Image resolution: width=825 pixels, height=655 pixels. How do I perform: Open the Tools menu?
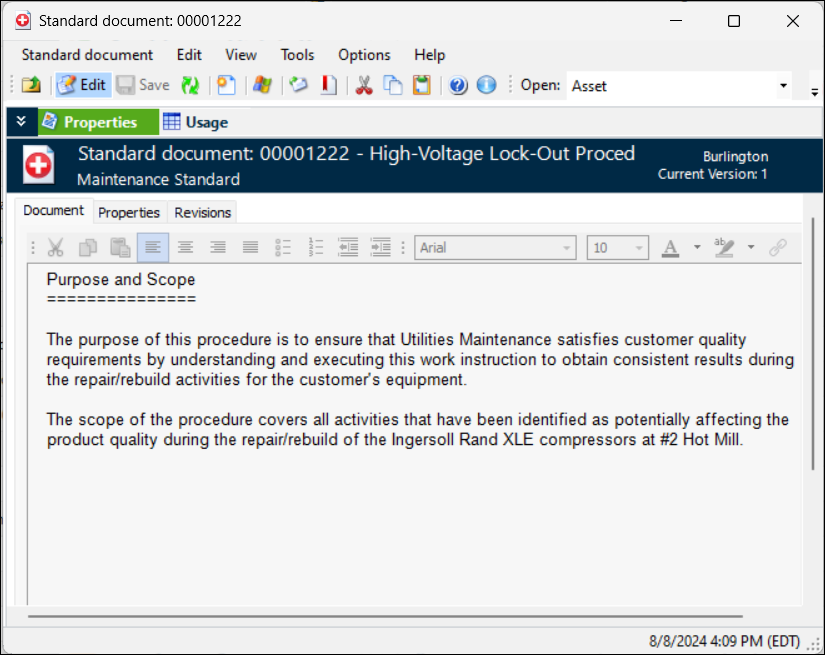(x=297, y=55)
